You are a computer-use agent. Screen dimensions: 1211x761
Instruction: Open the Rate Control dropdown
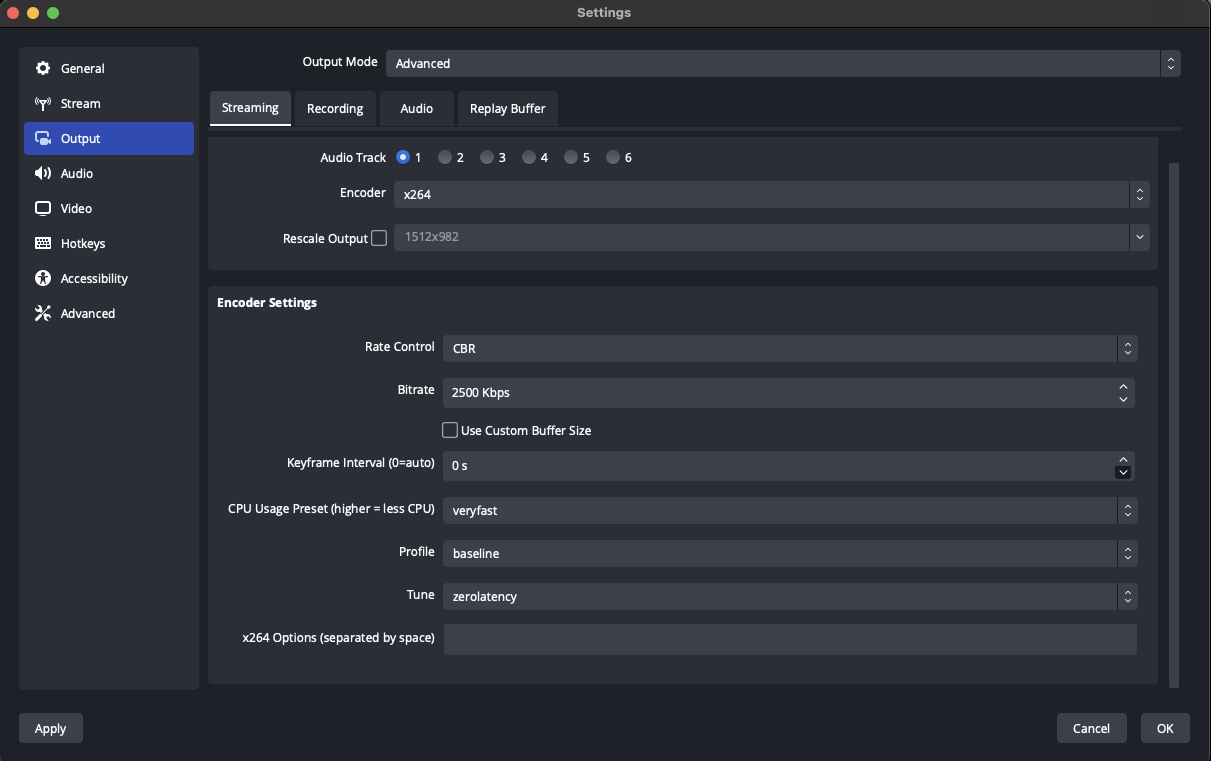point(790,348)
